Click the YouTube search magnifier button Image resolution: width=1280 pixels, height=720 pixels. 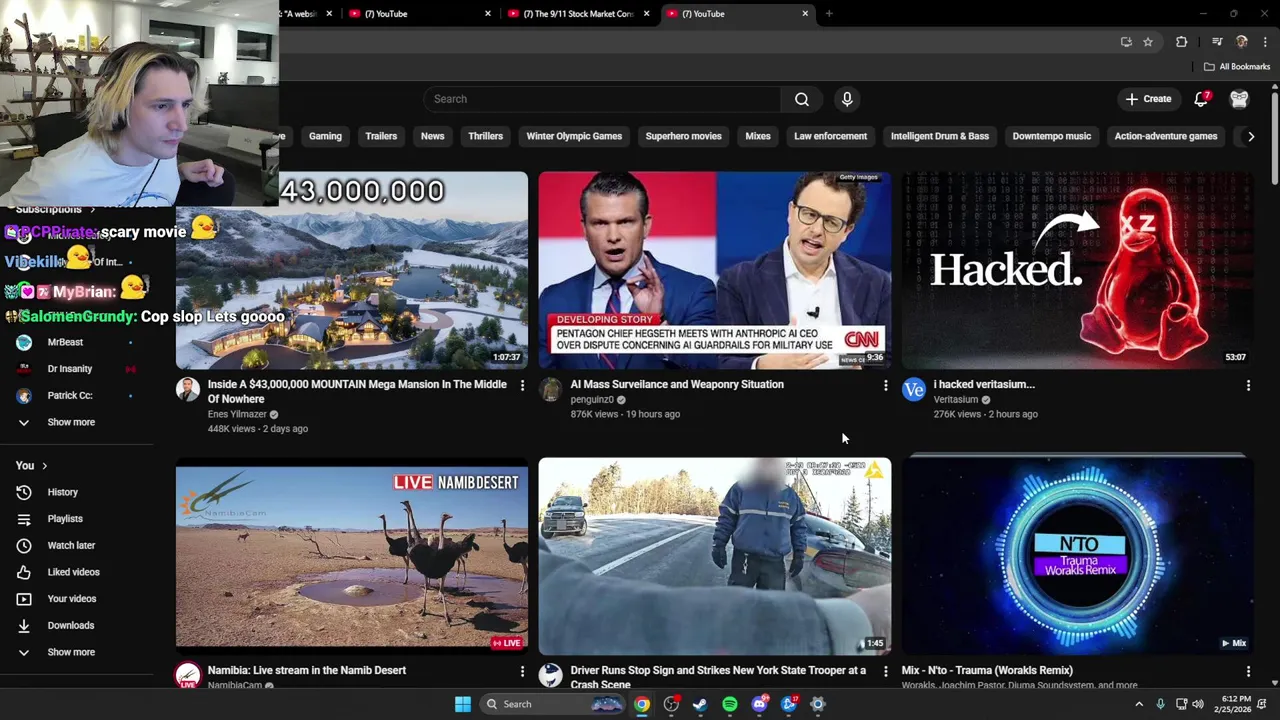[801, 99]
